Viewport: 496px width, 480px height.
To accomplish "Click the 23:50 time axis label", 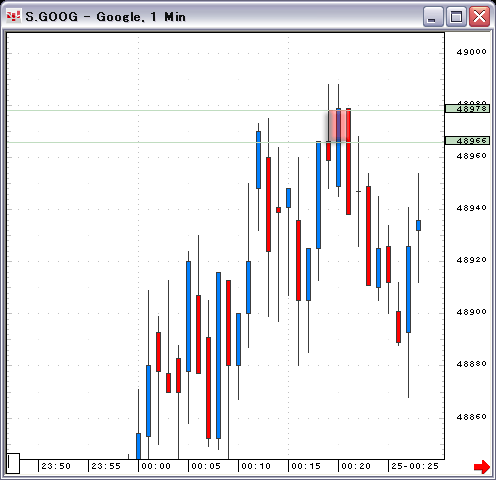I will [x=56, y=466].
